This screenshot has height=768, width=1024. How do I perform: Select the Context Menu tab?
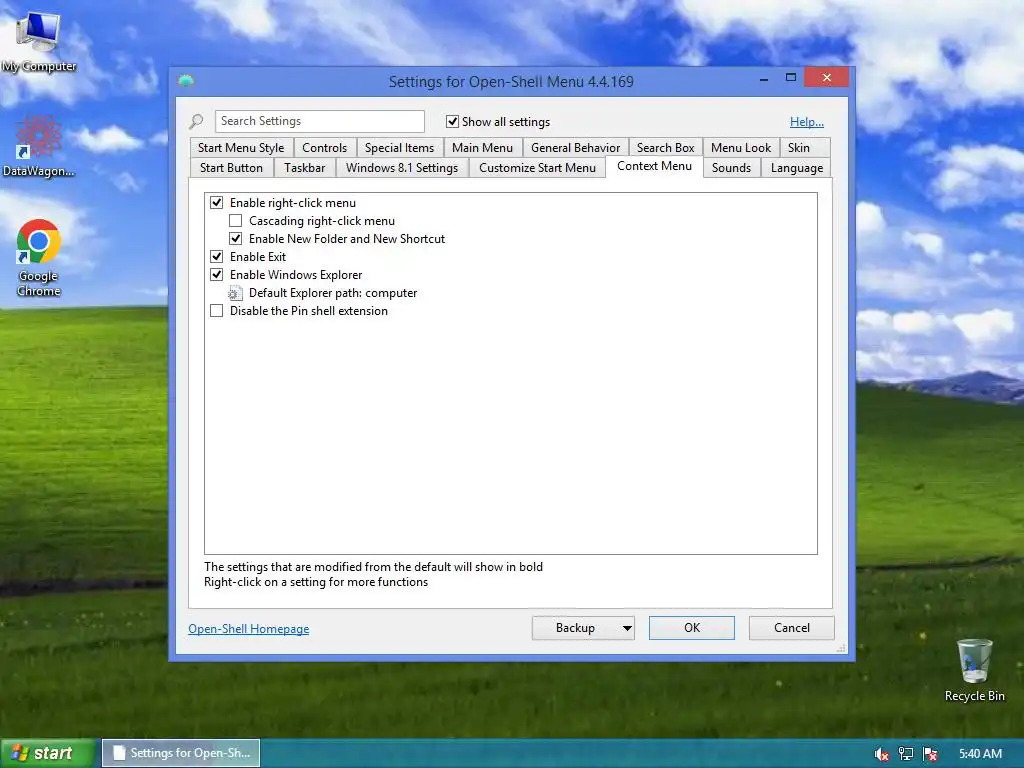click(x=654, y=167)
